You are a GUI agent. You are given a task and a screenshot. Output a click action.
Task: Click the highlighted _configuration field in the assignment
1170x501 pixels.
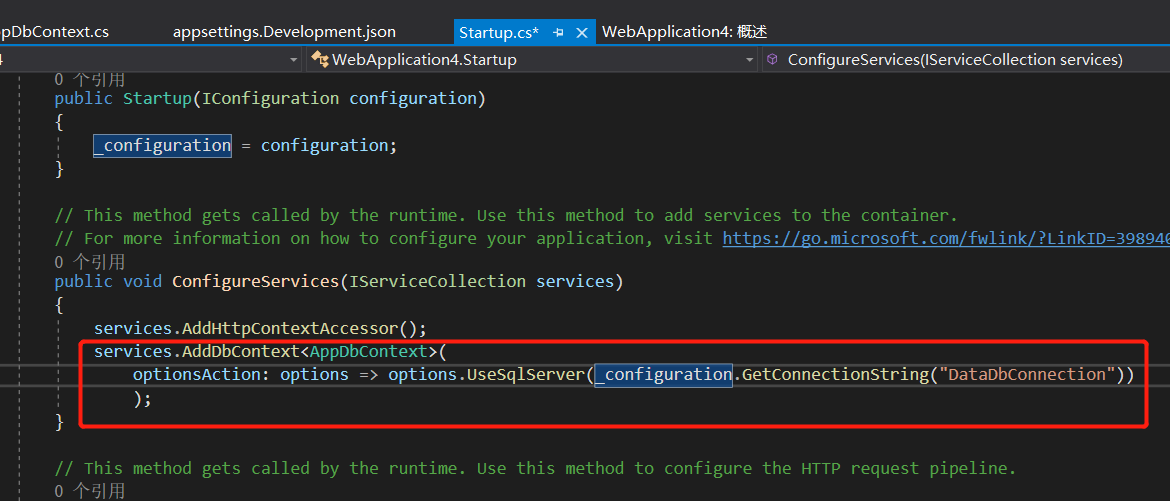(x=162, y=145)
